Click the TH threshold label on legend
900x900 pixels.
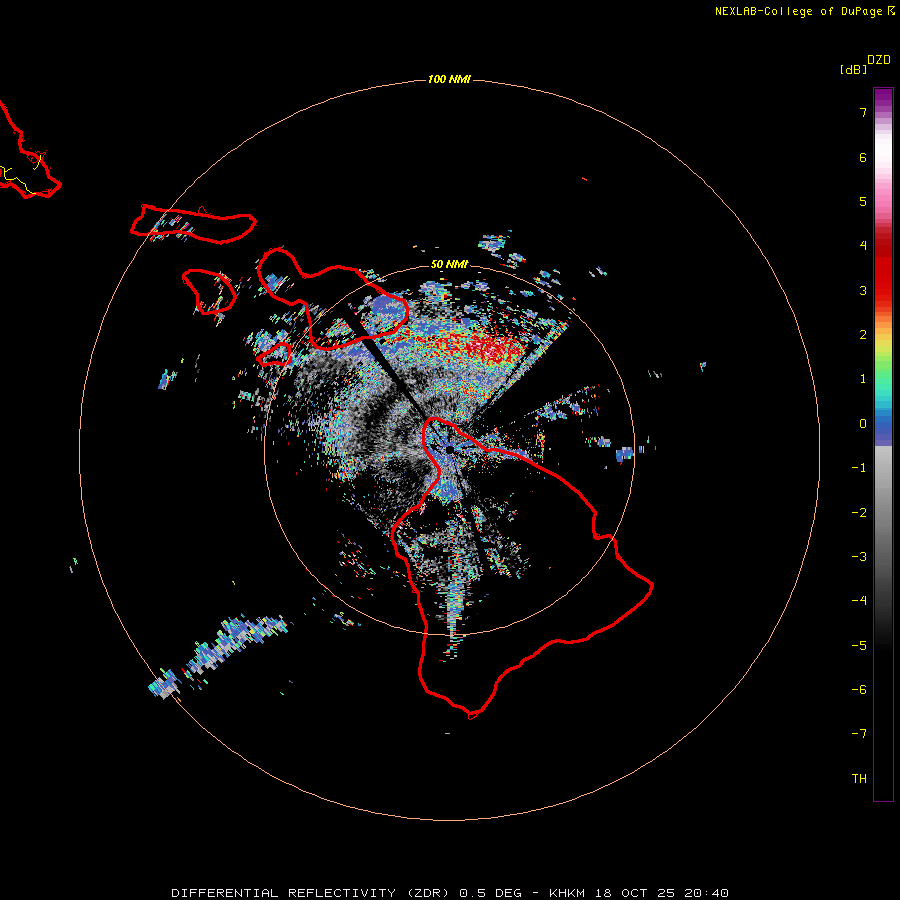click(x=859, y=779)
